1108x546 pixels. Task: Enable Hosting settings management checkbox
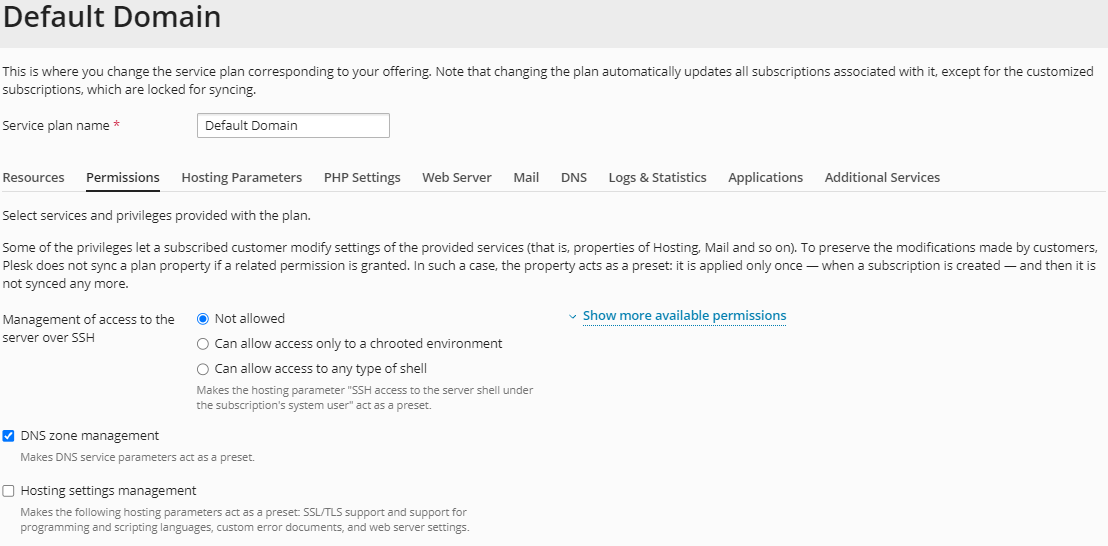tap(9, 491)
